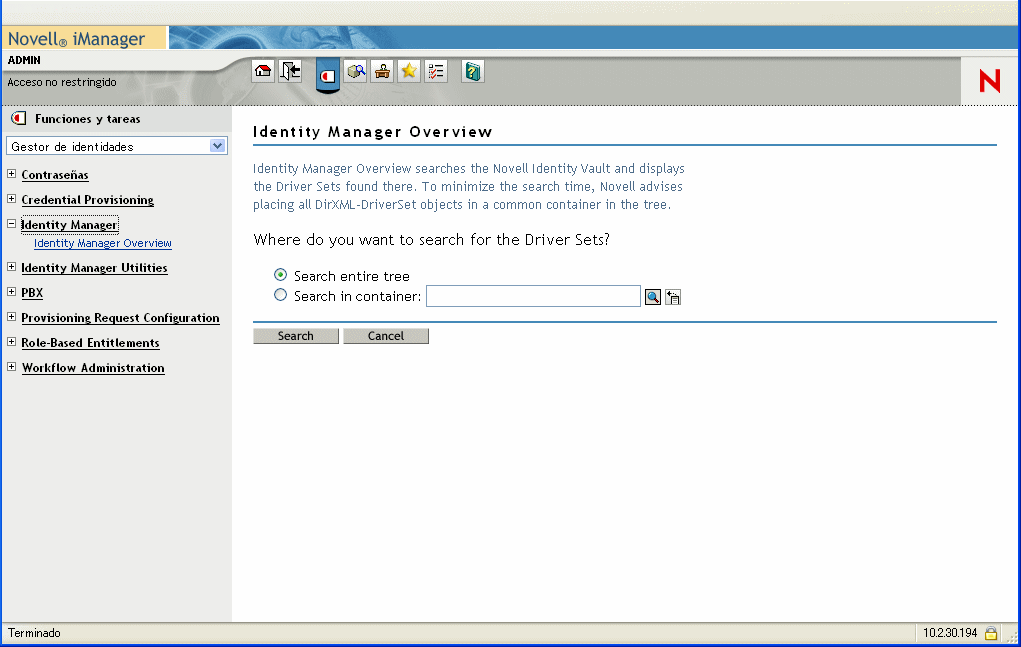1021x647 pixels.
Task: Expand the Contraseñas category
Action: (12, 174)
